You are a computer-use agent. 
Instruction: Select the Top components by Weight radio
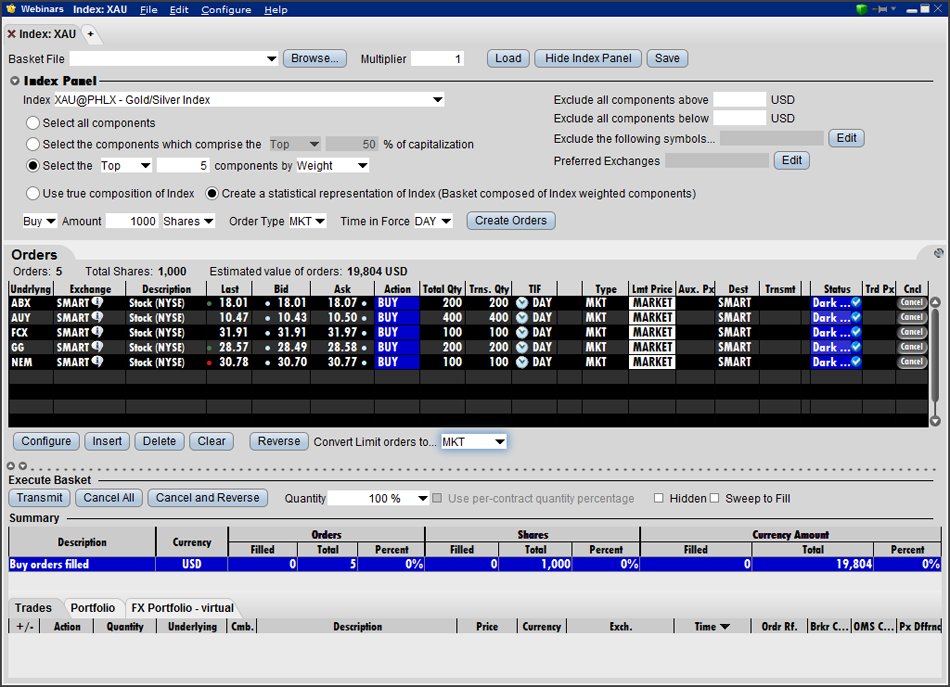[x=33, y=165]
